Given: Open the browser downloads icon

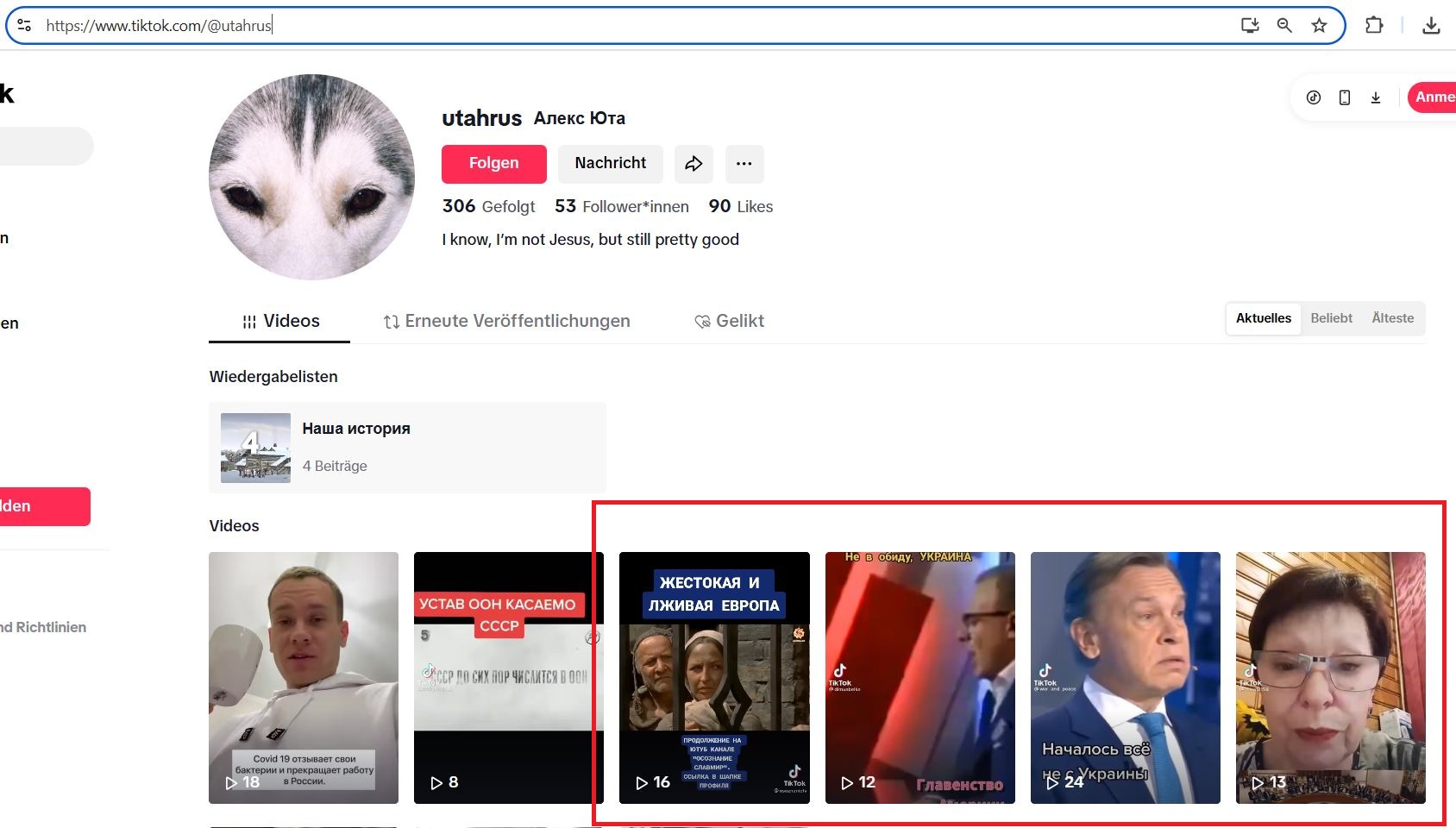Looking at the screenshot, I should tap(1431, 25).
